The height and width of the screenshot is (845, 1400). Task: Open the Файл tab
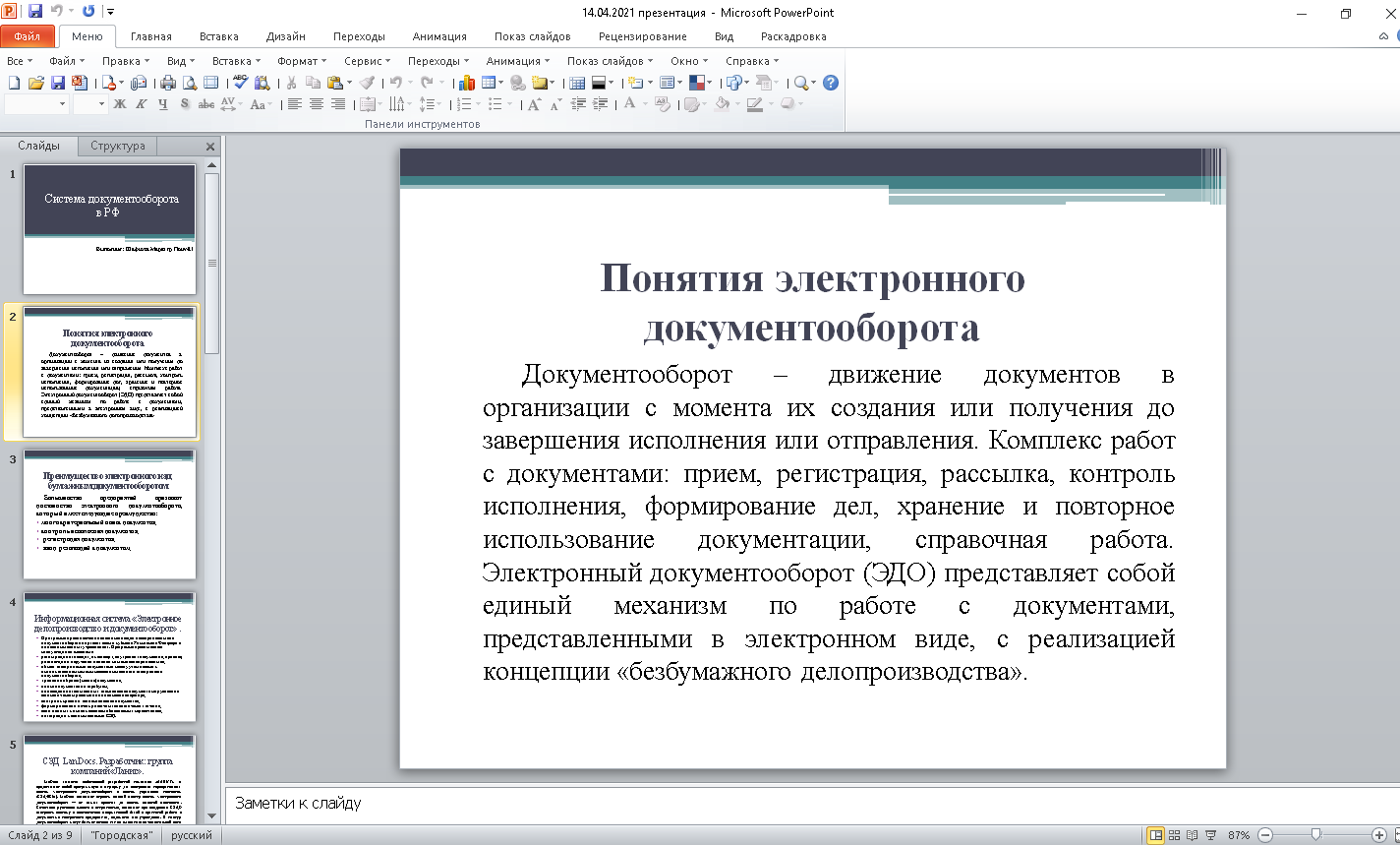pyautogui.click(x=28, y=36)
